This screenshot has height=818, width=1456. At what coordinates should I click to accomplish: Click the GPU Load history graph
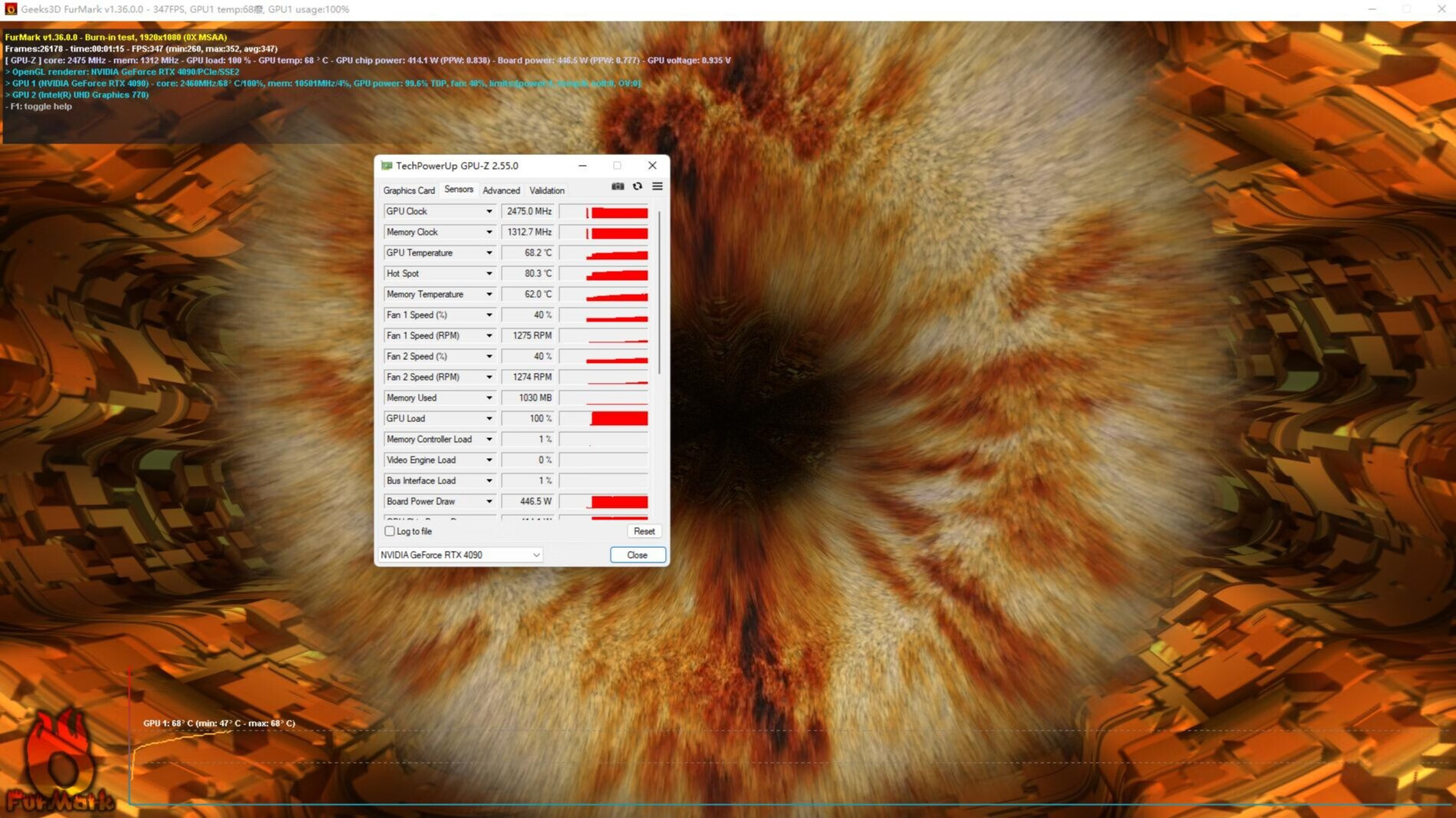pyautogui.click(x=604, y=419)
